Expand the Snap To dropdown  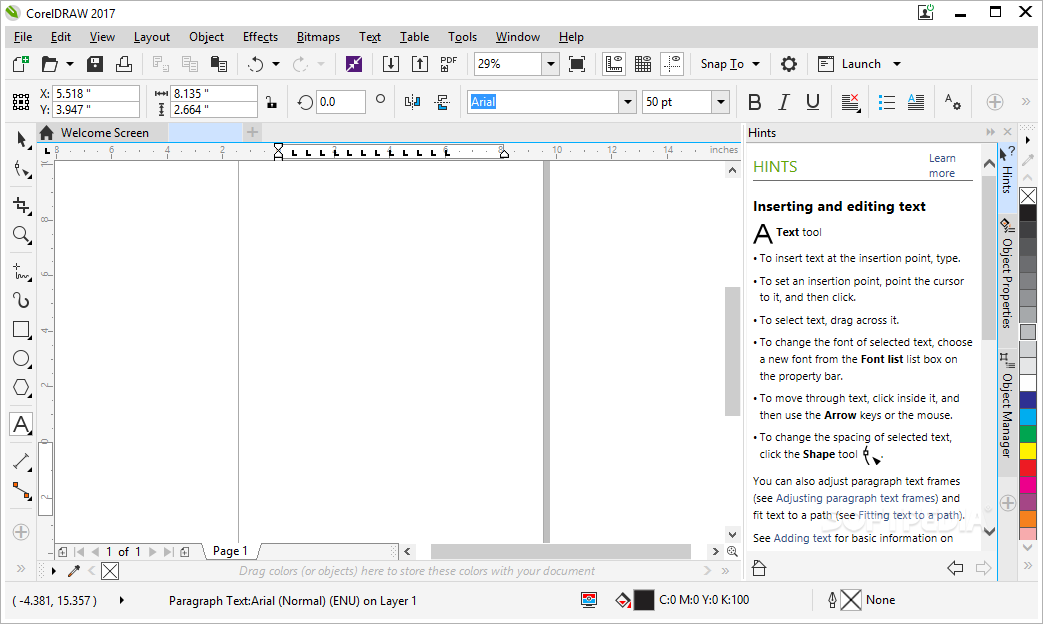pyautogui.click(x=756, y=64)
